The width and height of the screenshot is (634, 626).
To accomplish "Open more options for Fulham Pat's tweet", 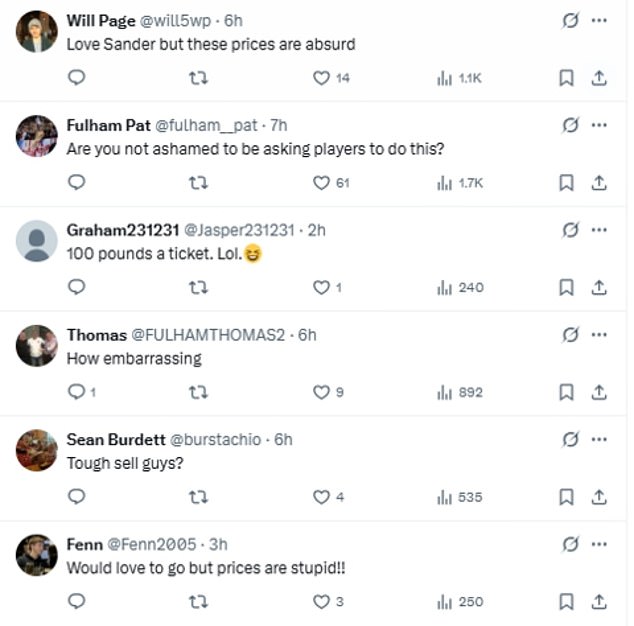I will pos(599,125).
